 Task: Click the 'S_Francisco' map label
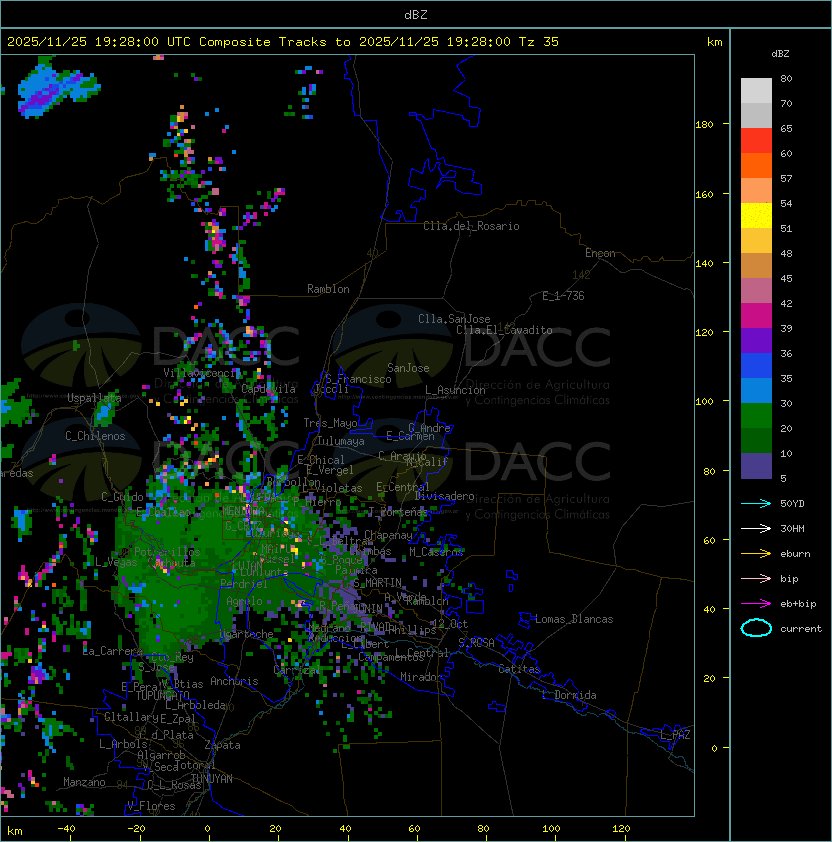pyautogui.click(x=358, y=379)
